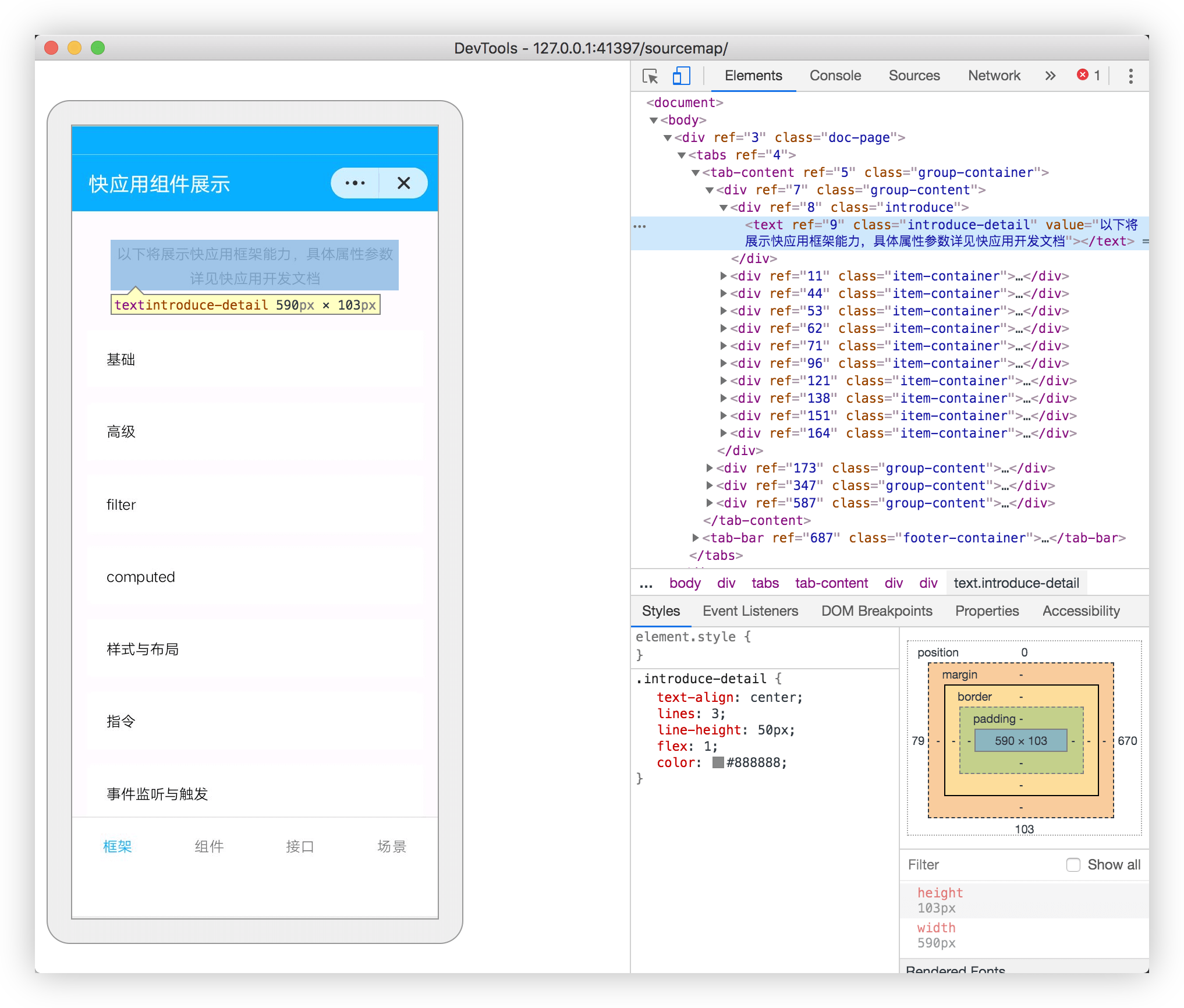
Task: Click the ellipsis beside the selected text node
Action: (x=640, y=226)
